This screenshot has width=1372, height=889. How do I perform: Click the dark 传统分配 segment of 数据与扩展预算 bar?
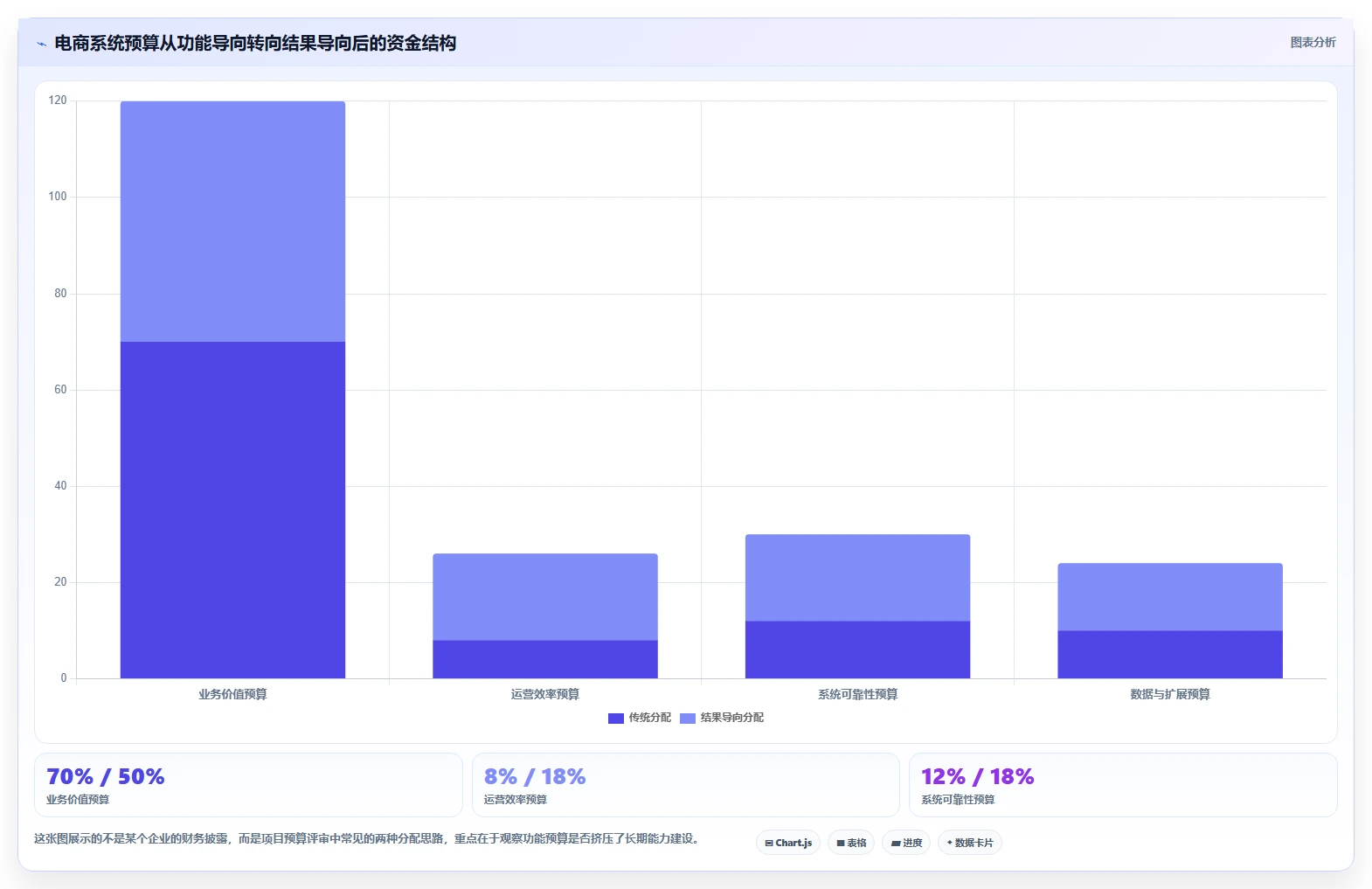[x=1170, y=655]
